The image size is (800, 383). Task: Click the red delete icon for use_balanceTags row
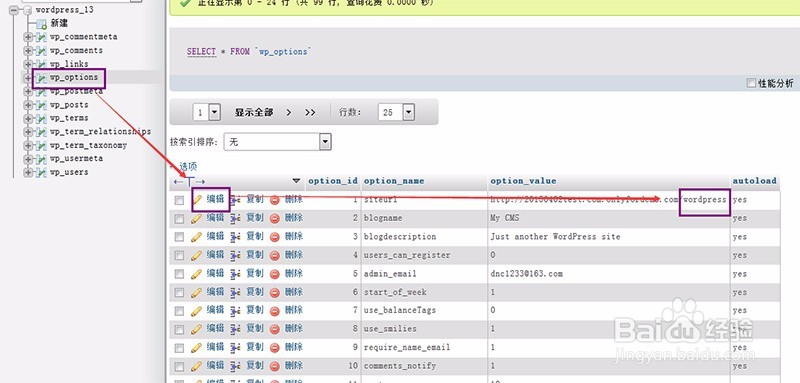275,311
